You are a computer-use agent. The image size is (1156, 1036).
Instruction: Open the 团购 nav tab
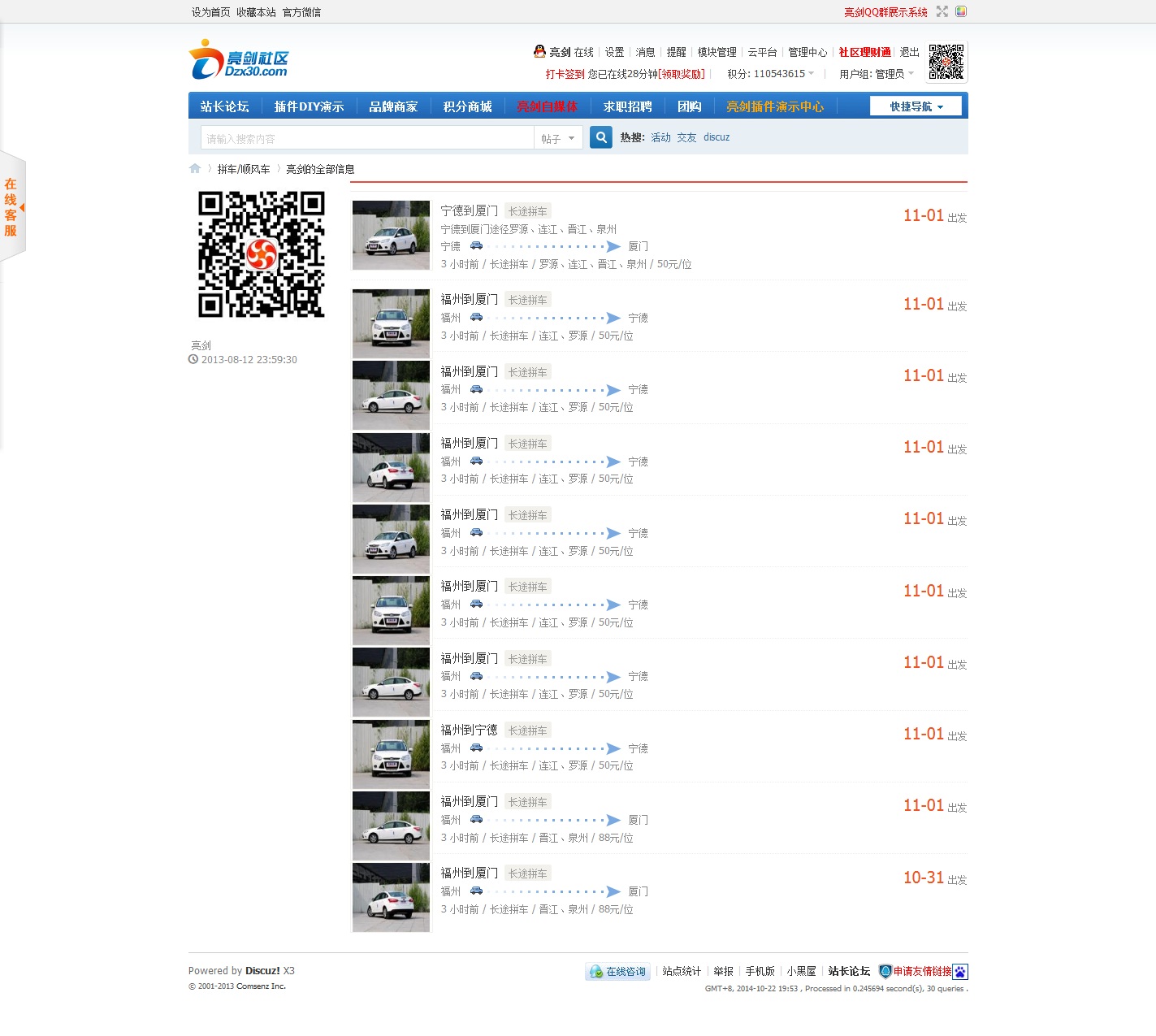tap(690, 106)
